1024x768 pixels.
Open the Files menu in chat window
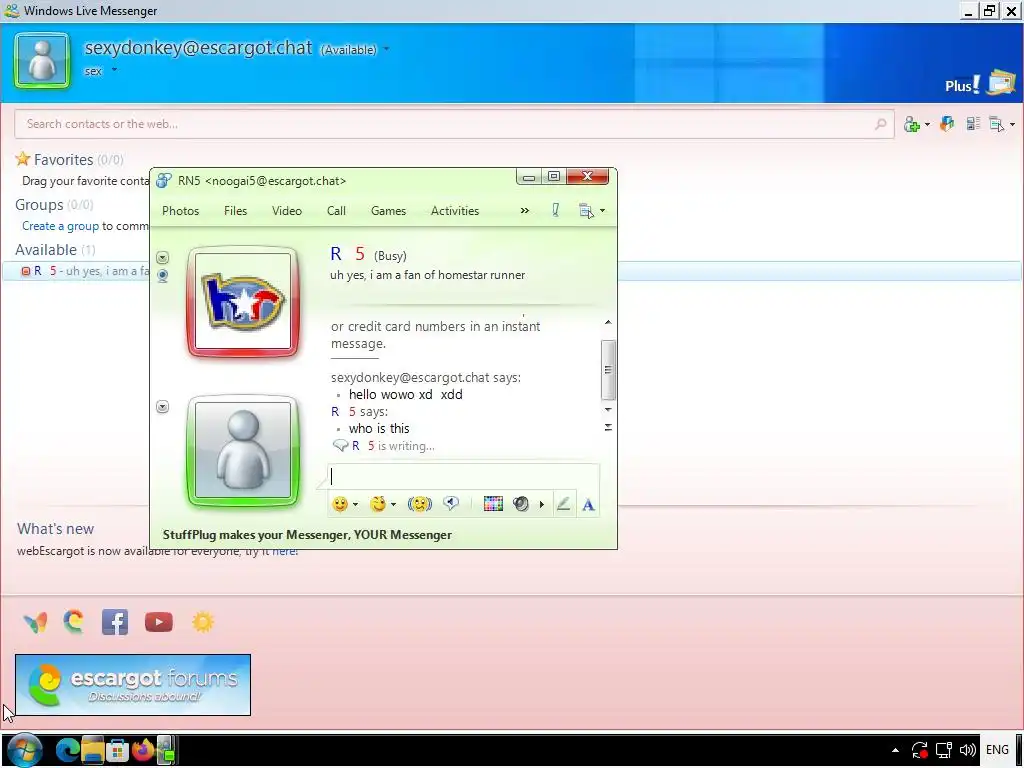[235, 211]
